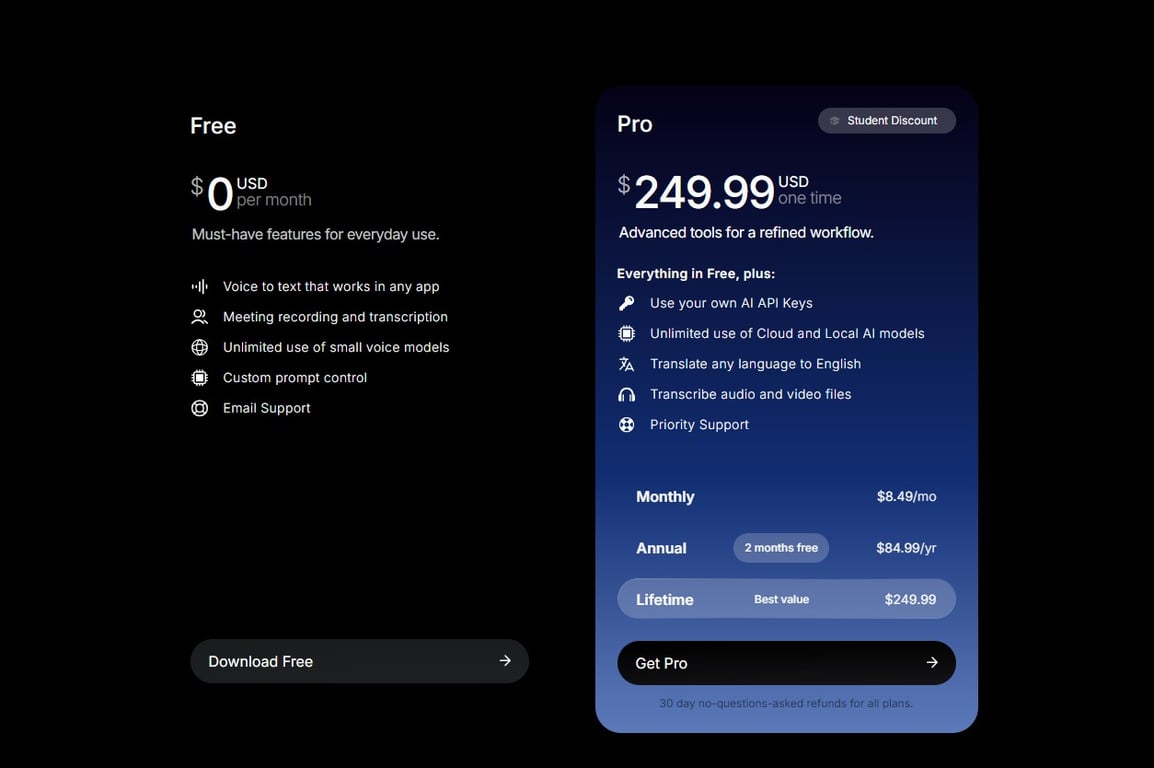Click the Best value label on Lifetime
1154x768 pixels.
(x=781, y=600)
